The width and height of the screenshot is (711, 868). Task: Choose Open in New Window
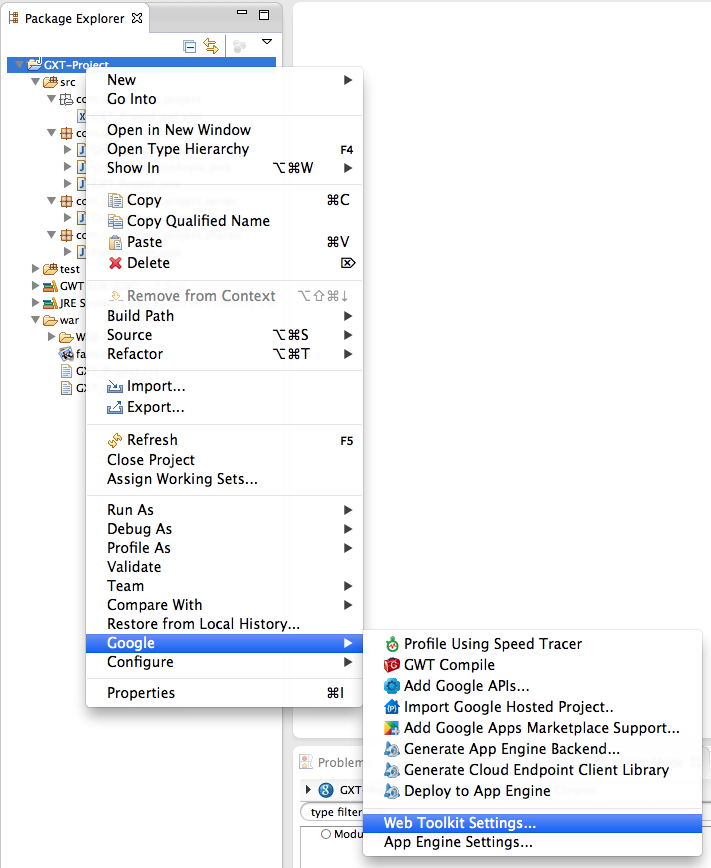[224, 130]
